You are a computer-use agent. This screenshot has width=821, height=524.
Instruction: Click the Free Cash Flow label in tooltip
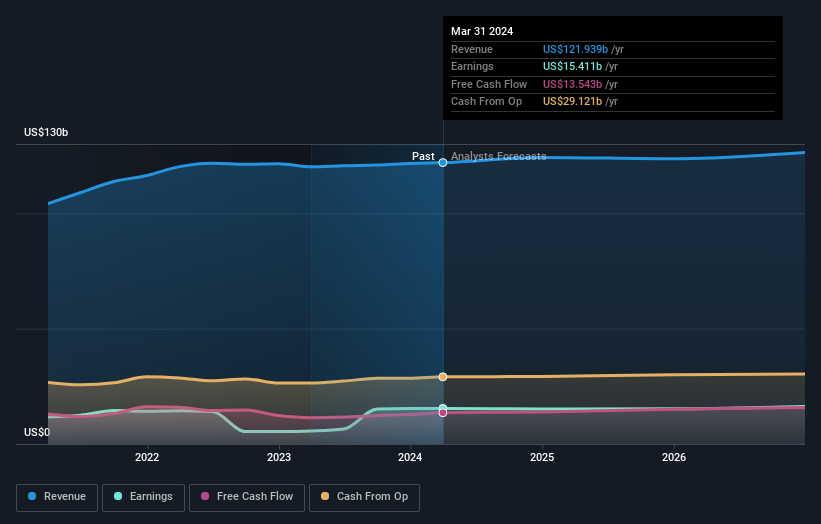tap(489, 84)
